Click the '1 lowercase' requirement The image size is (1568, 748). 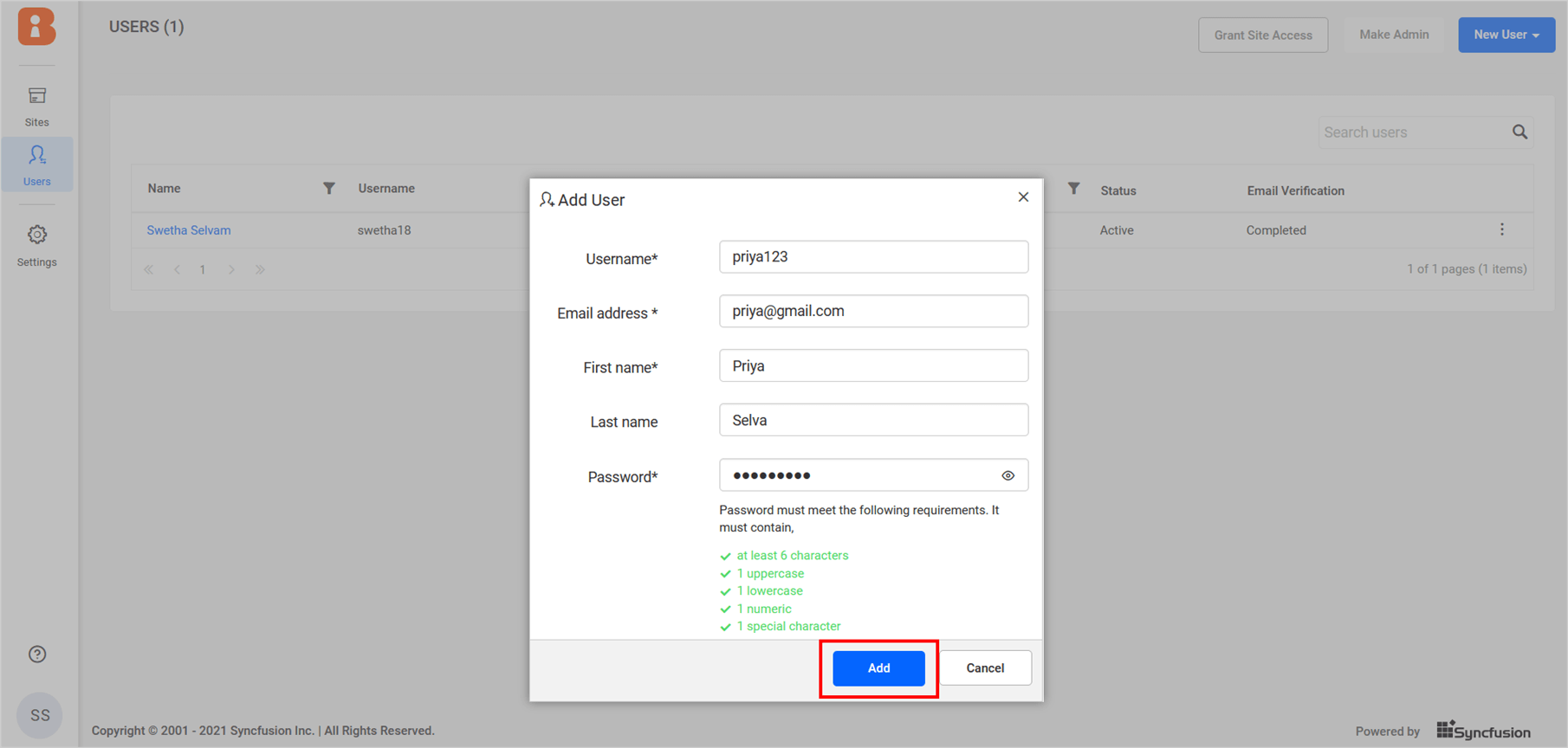tap(769, 590)
